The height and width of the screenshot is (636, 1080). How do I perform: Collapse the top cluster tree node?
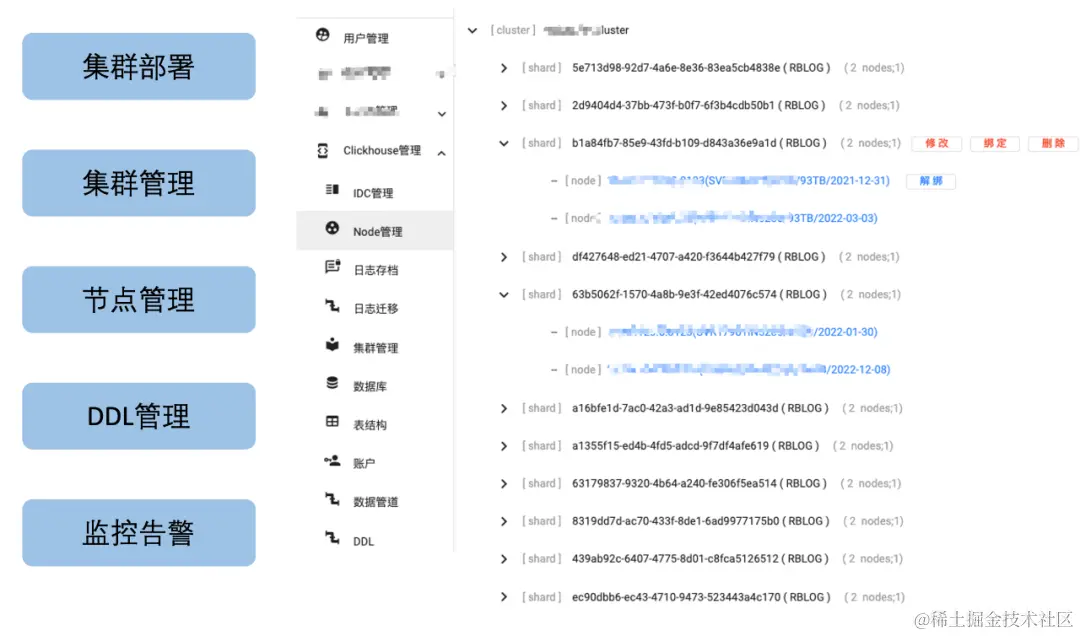[x=472, y=30]
